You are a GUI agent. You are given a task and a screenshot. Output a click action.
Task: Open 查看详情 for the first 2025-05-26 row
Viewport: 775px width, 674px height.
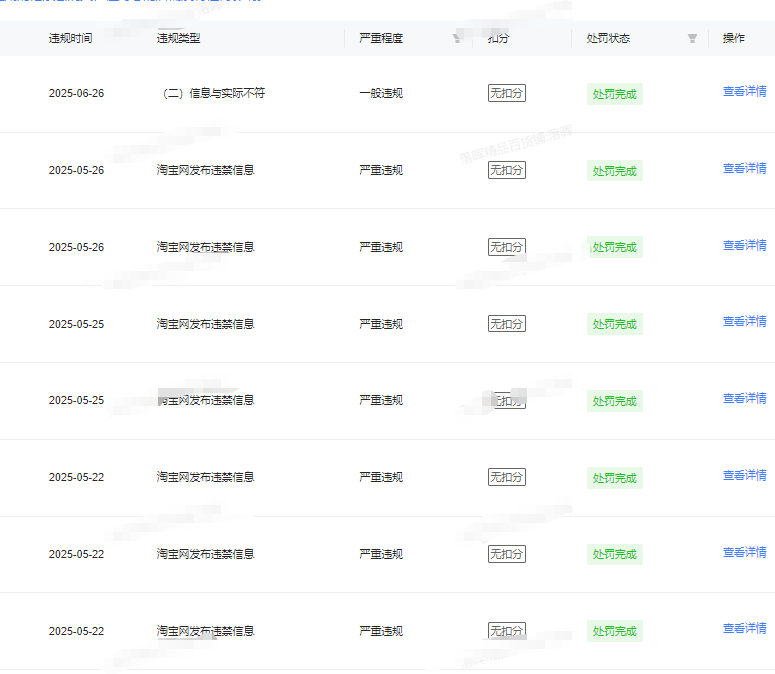(744, 169)
